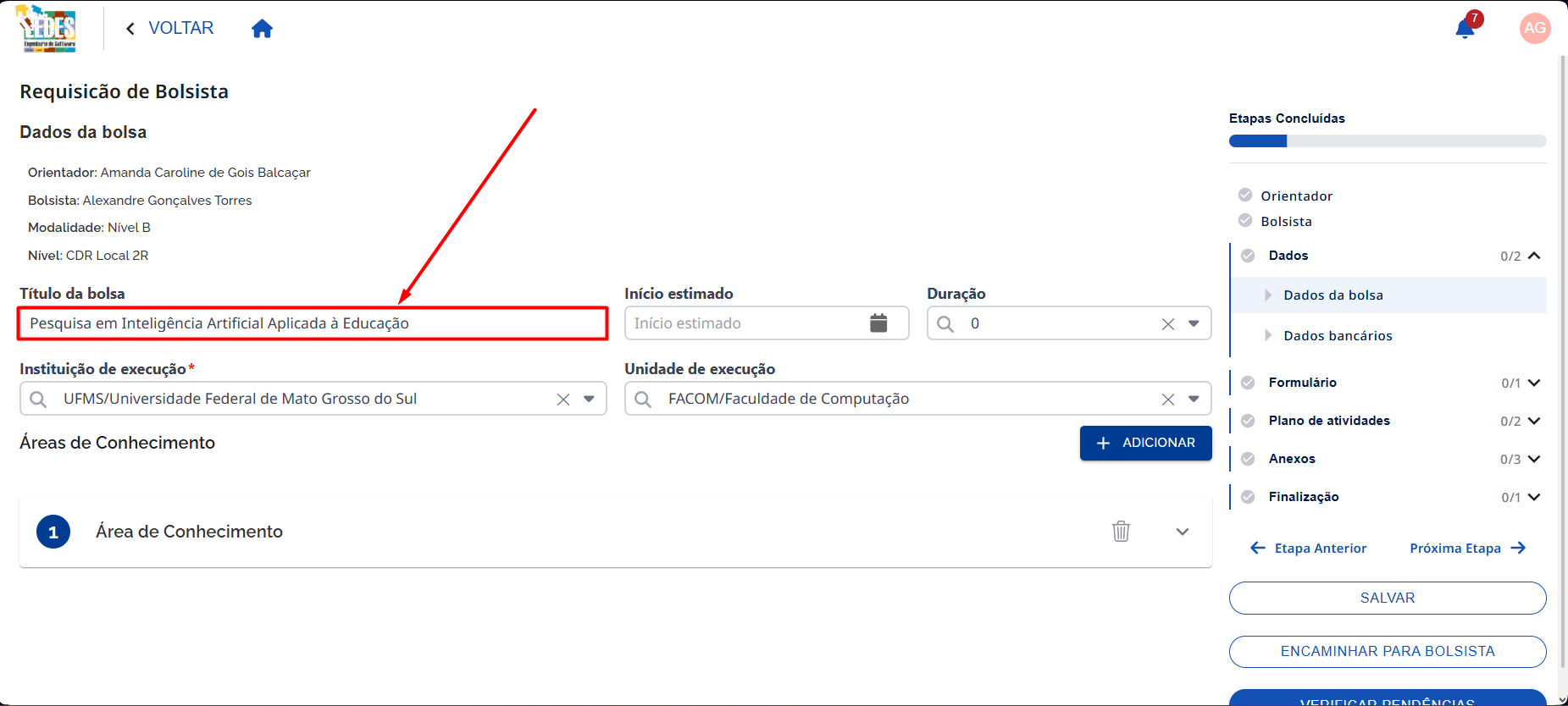Viewport: 1568px width, 706px height.
Task: Select Dados bancários in steps list
Action: pos(1338,336)
